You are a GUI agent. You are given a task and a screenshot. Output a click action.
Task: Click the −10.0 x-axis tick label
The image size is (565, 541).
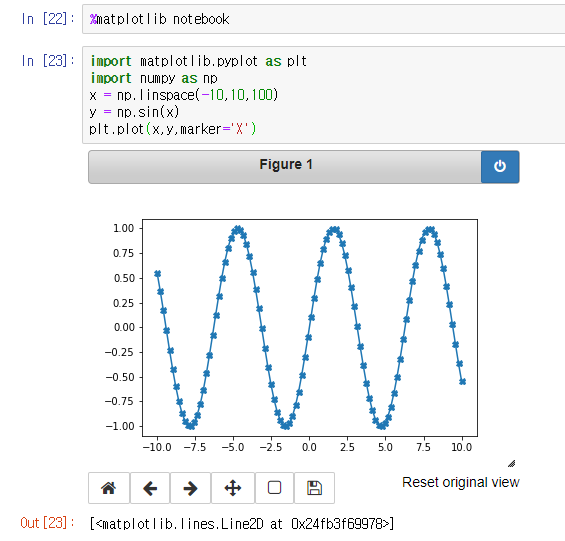(157, 447)
